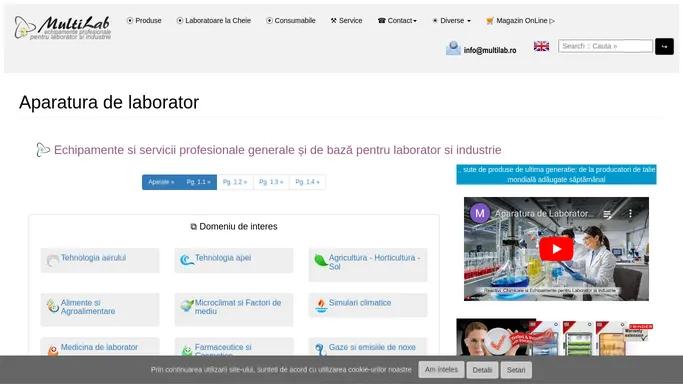Open video more options menu
This screenshot has height=384, width=683.
click(x=630, y=213)
